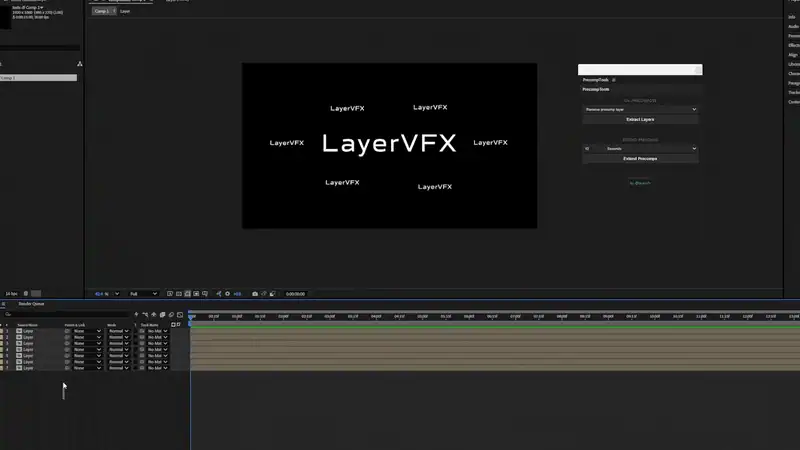Open Track Matte dropdown for layer 2

pos(158,337)
